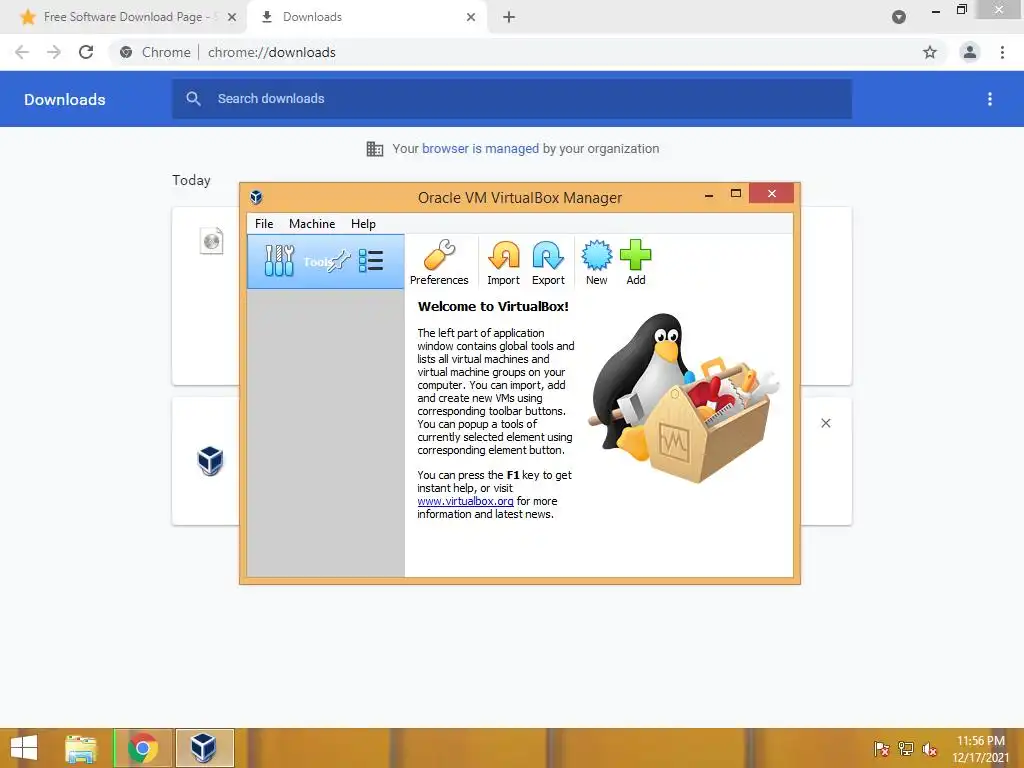Select the Tools item in VirtualBox sidebar
Viewport: 1024px width, 768px height.
(x=325, y=262)
